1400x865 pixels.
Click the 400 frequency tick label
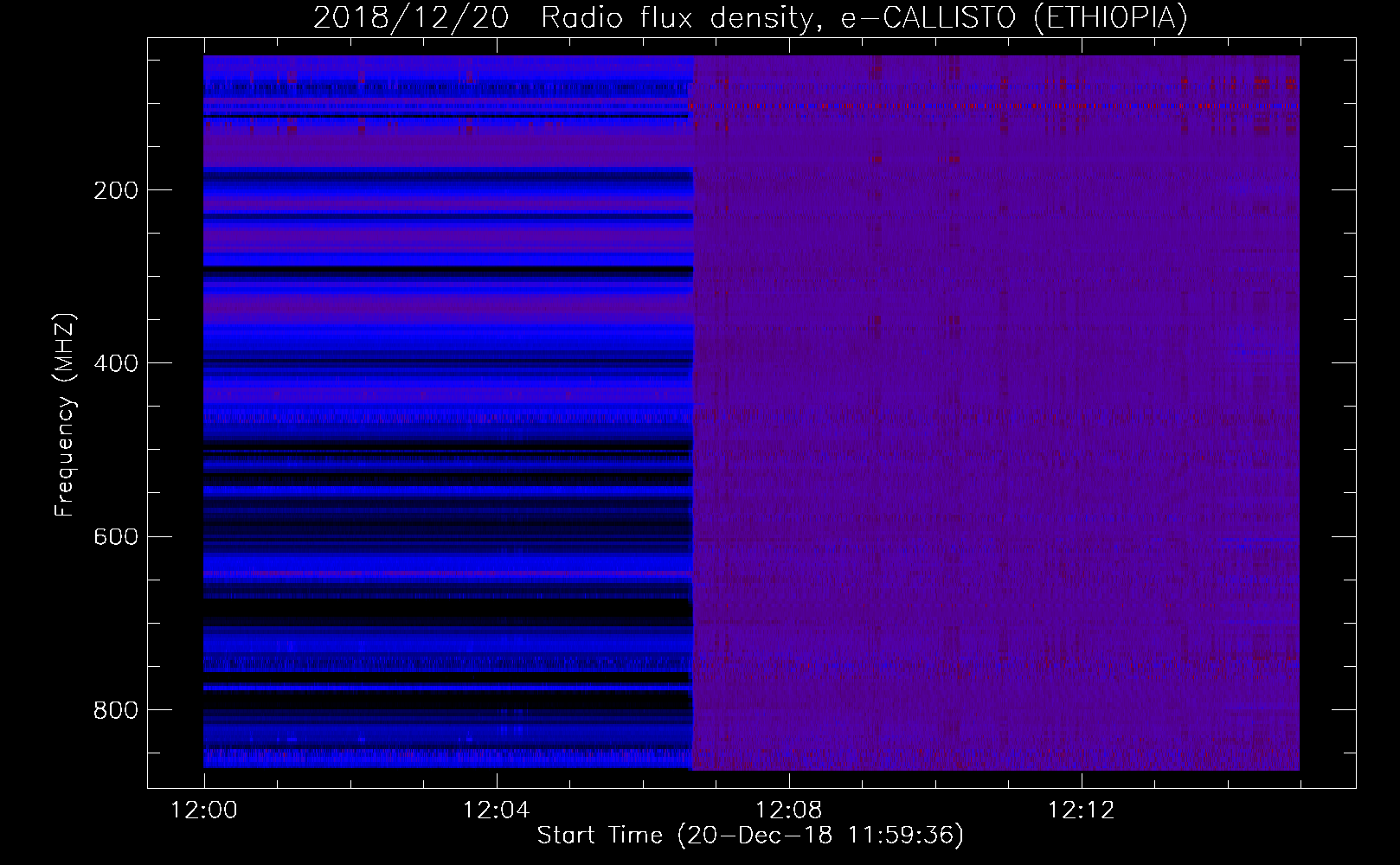tap(116, 363)
